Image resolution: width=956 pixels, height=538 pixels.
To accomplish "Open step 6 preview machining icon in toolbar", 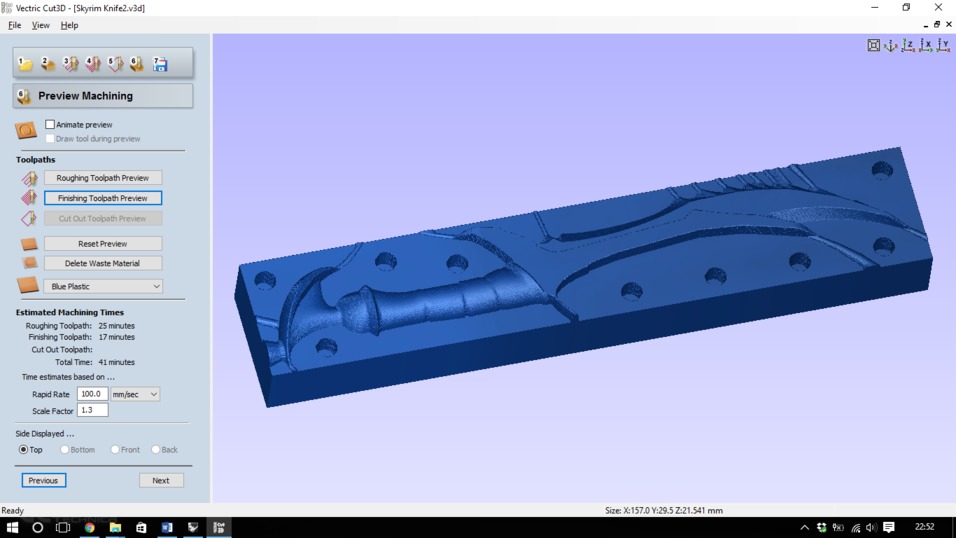I will 137,63.
